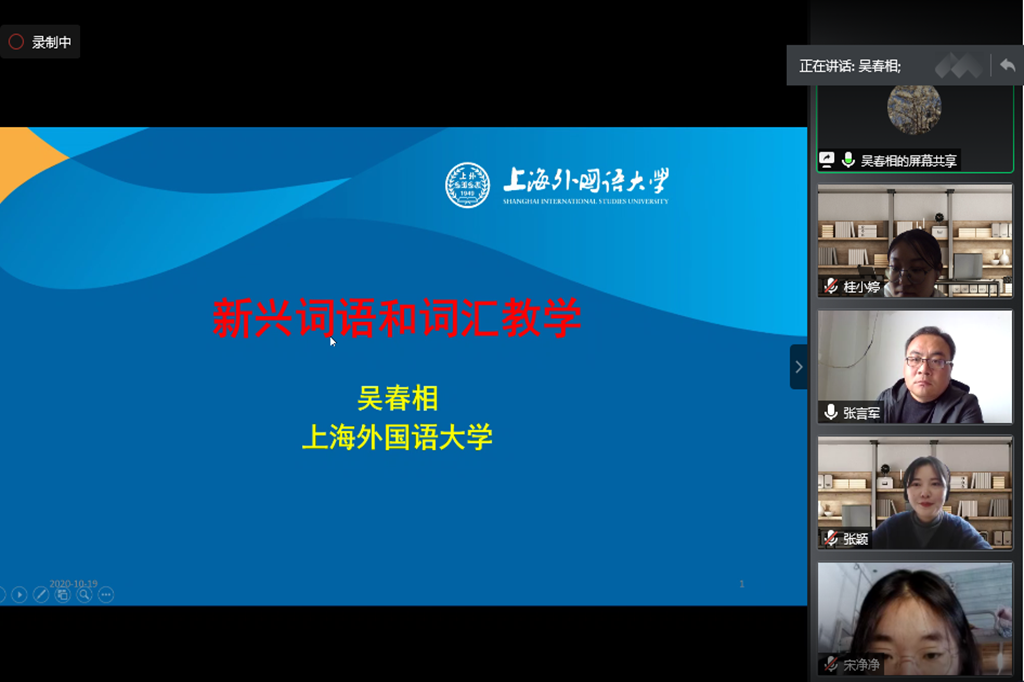Click the red recording circle icon
Image resolution: width=1024 pixels, height=682 pixels.
(16, 42)
